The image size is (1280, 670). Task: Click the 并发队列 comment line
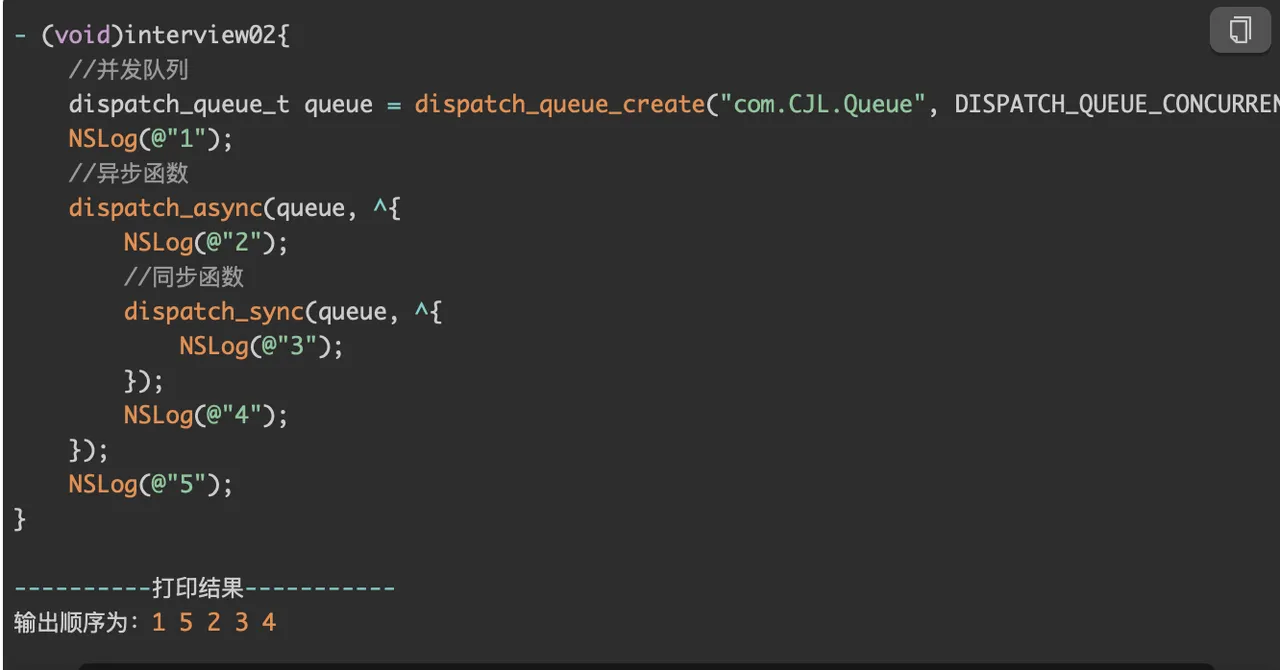click(129, 70)
